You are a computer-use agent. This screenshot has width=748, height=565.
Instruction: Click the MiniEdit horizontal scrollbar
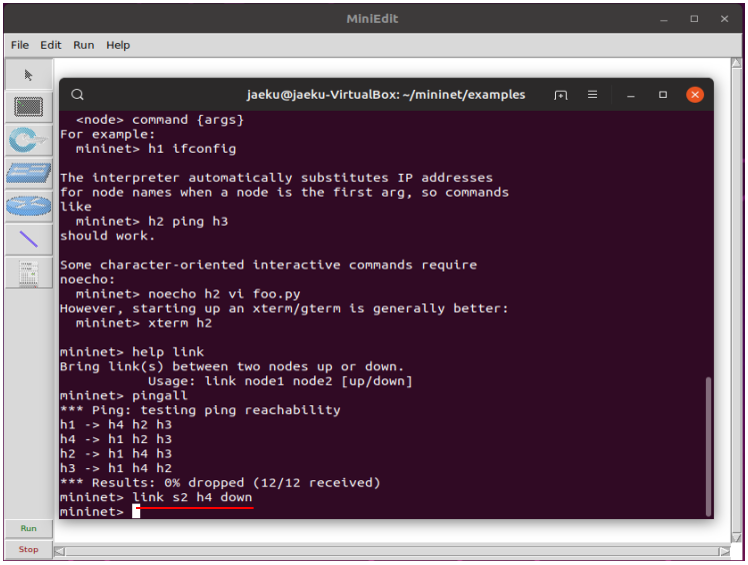pos(392,552)
